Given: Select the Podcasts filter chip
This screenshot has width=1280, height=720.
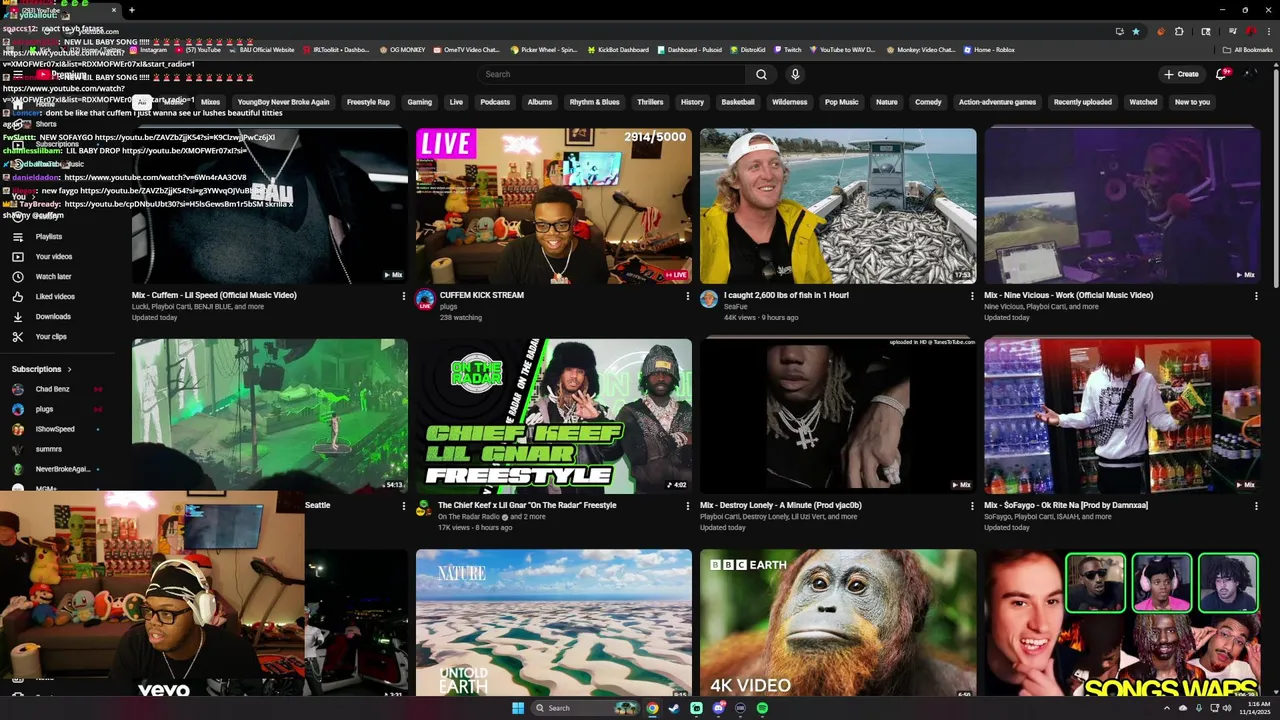Looking at the screenshot, I should (x=495, y=102).
